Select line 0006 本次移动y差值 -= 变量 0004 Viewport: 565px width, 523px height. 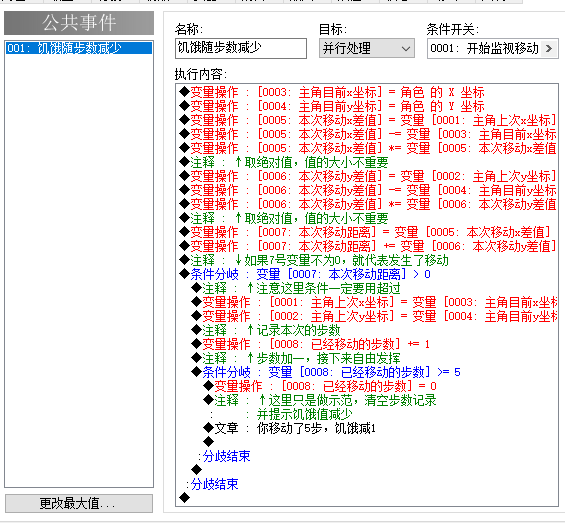pos(368,190)
